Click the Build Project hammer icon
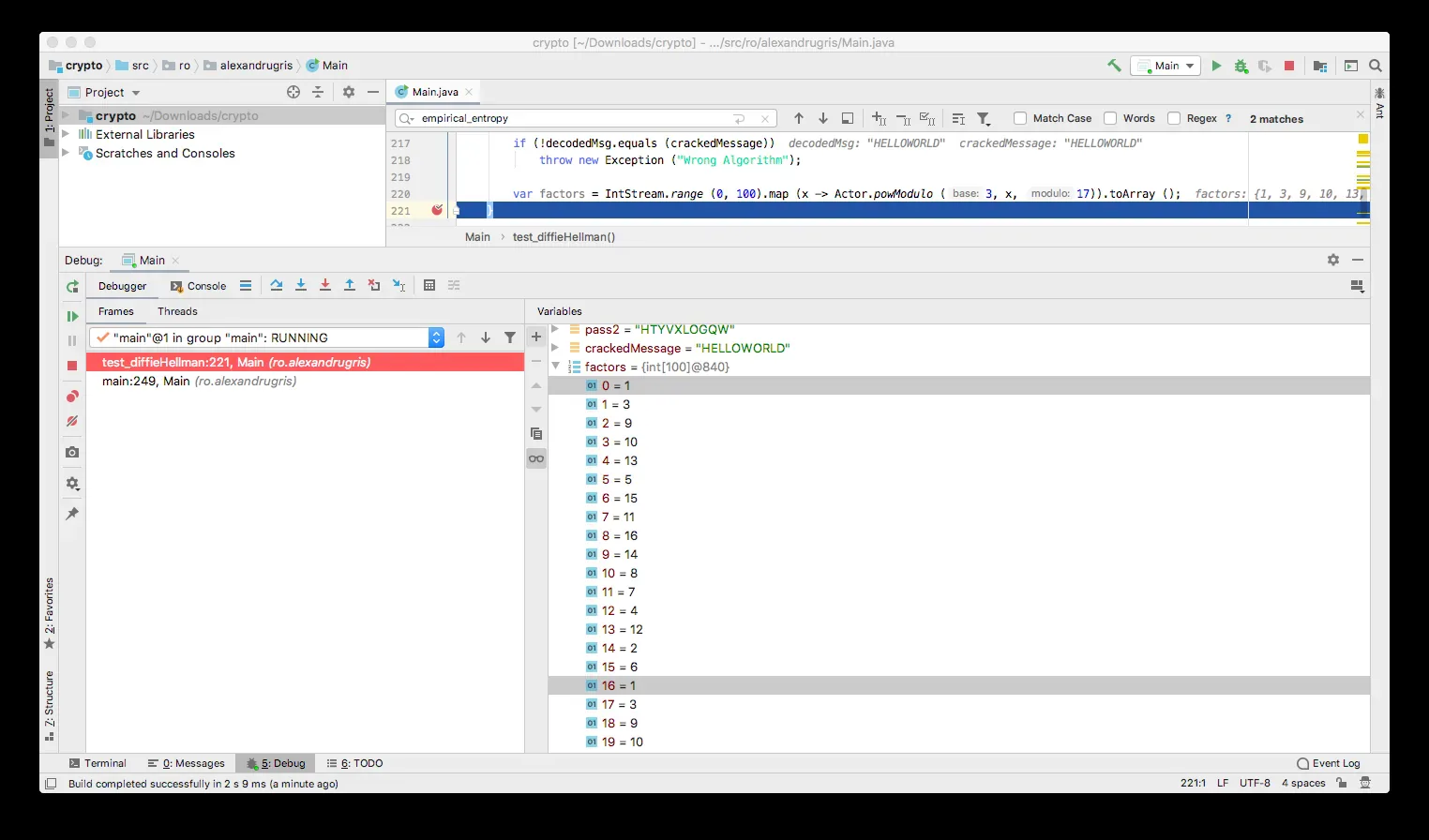Viewport: 1429px width, 840px height. click(x=1114, y=66)
